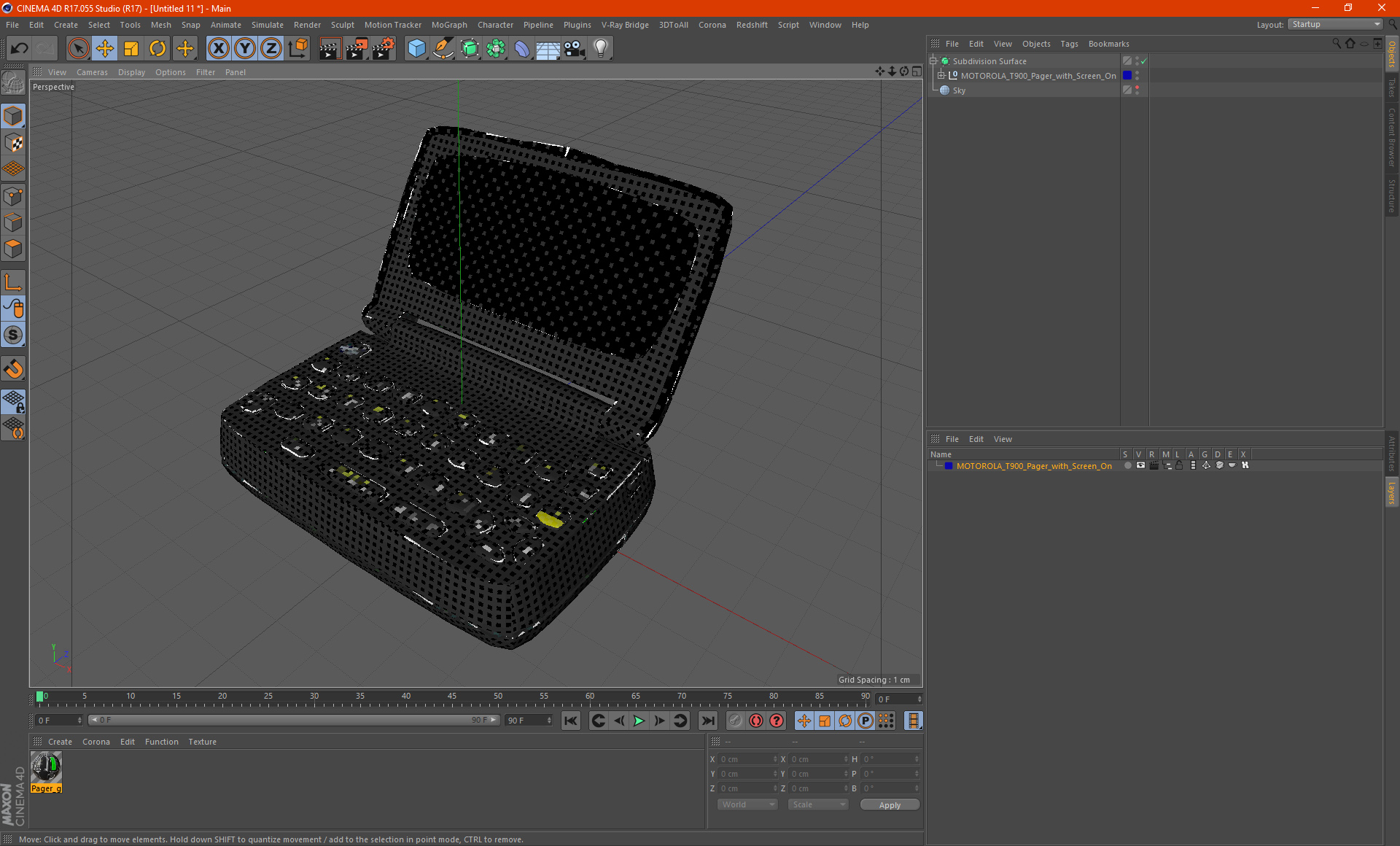Render to Picture Viewer
The image size is (1400, 846).
coord(357,48)
